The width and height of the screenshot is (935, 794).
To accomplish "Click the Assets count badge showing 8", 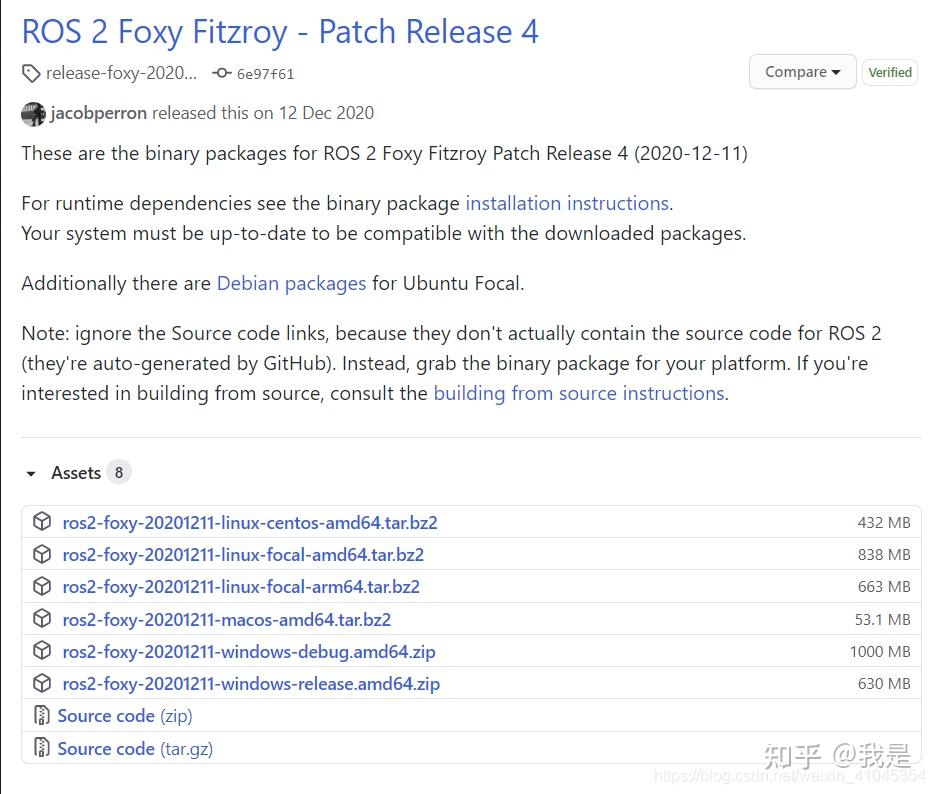I will pos(119,472).
